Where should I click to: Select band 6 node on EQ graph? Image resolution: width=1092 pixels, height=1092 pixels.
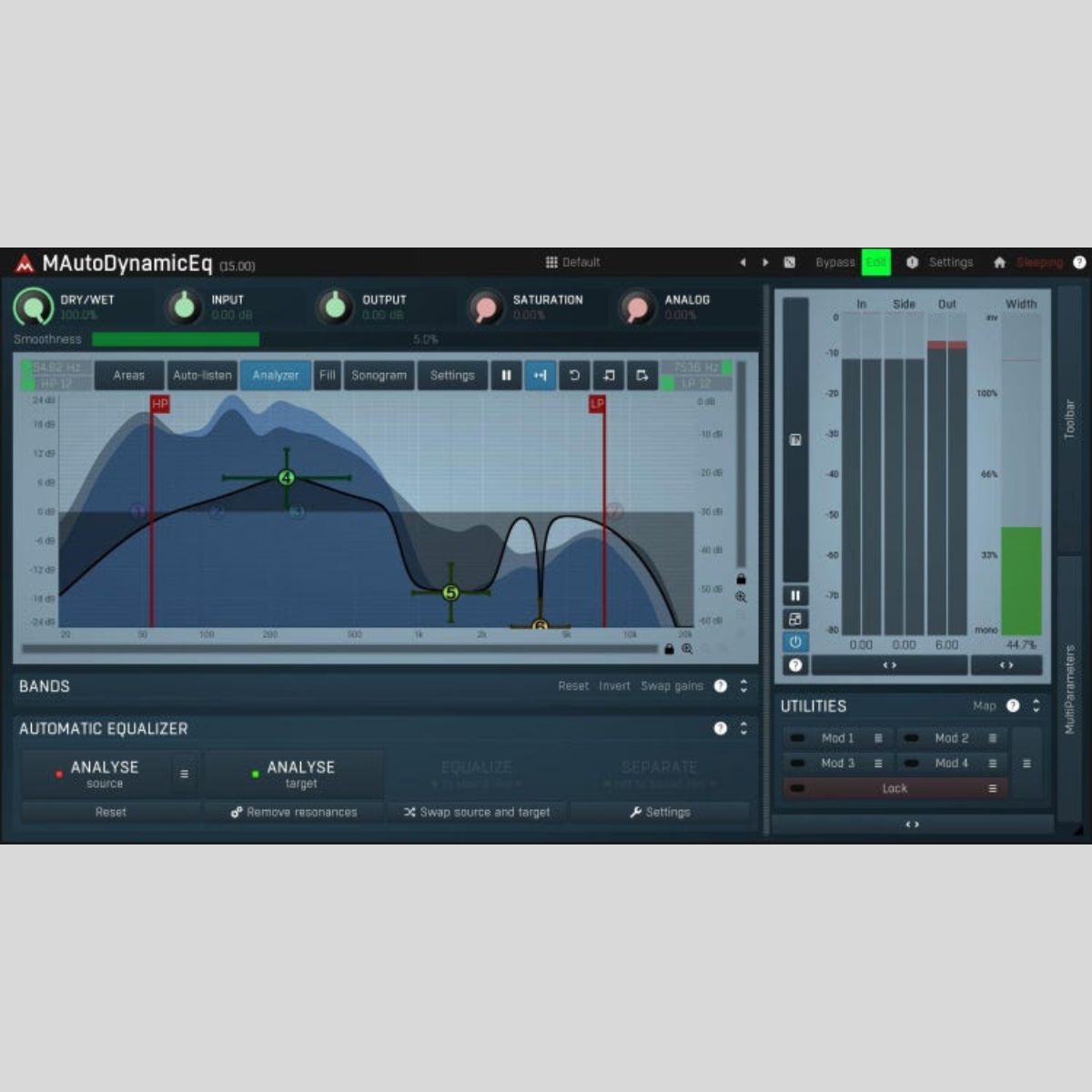coord(540,626)
